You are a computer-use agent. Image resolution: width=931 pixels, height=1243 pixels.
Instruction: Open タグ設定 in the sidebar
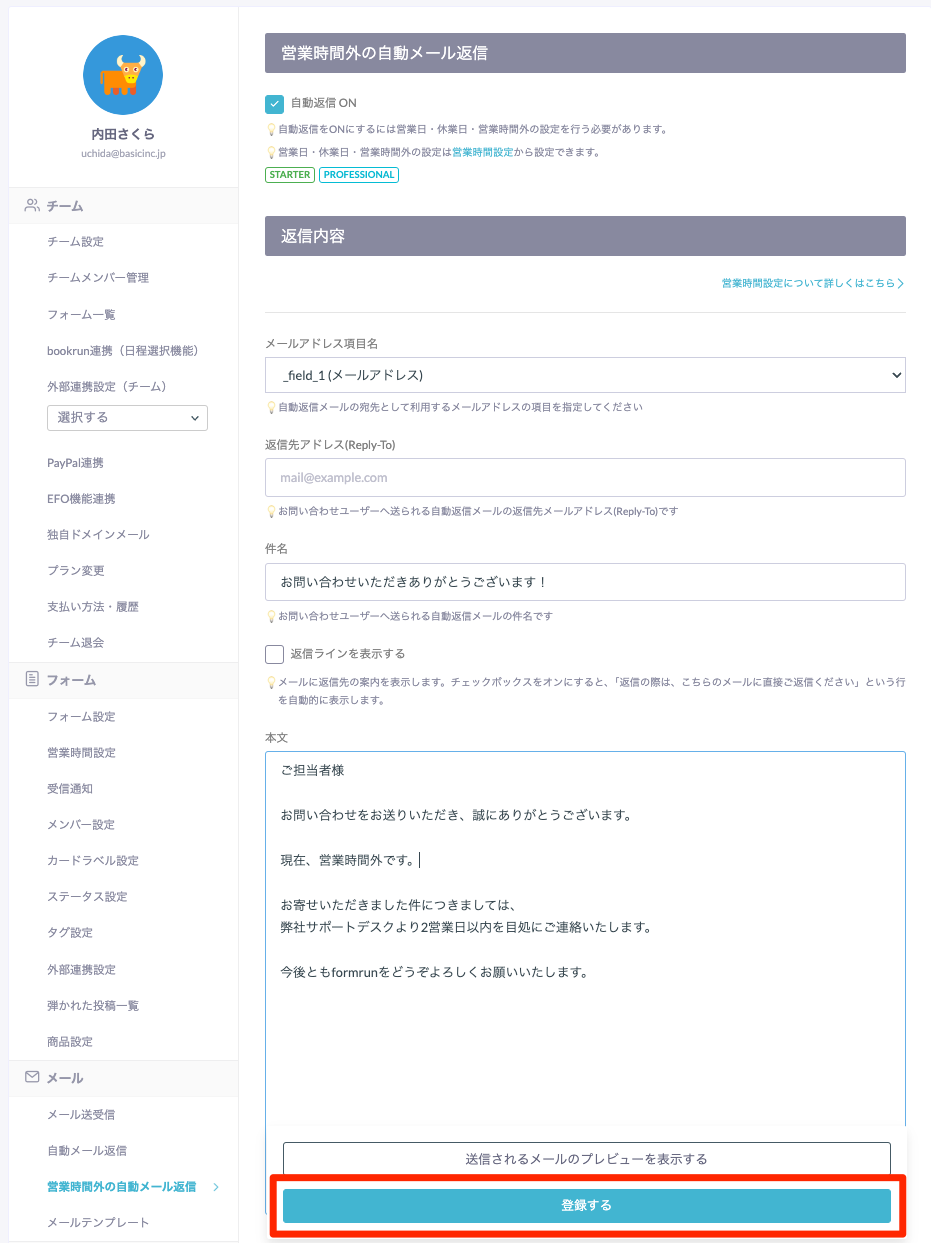[70, 933]
